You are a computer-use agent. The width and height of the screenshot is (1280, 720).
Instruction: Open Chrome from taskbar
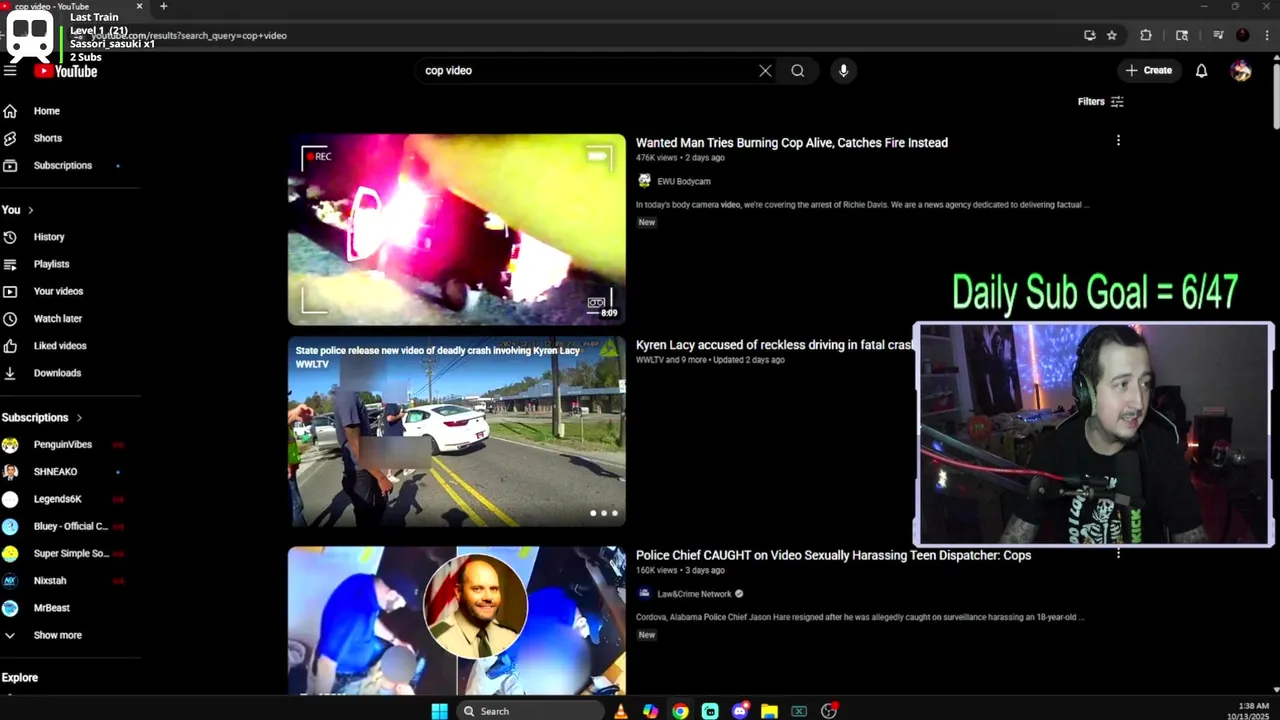680,711
